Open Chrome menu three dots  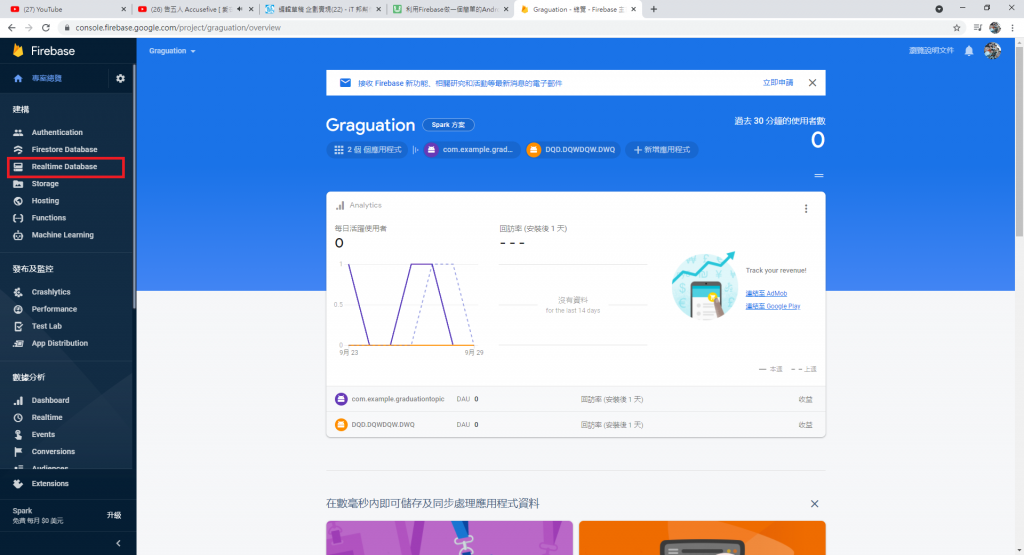point(1012,27)
